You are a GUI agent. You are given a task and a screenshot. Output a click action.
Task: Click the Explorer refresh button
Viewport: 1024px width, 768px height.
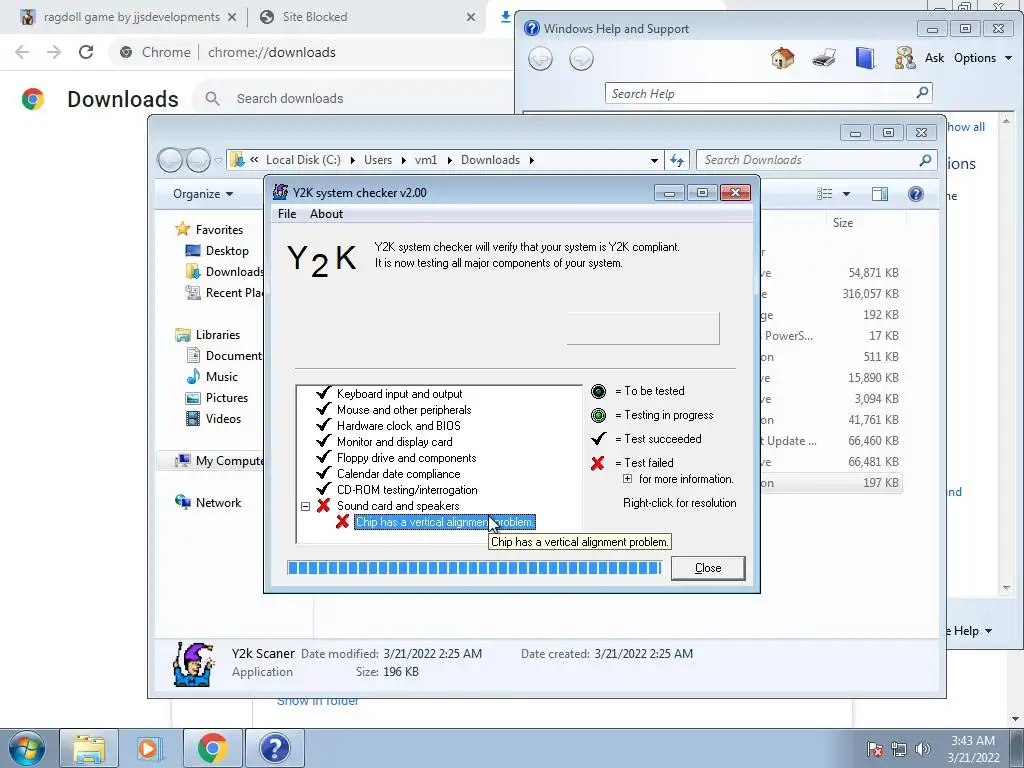(677, 160)
